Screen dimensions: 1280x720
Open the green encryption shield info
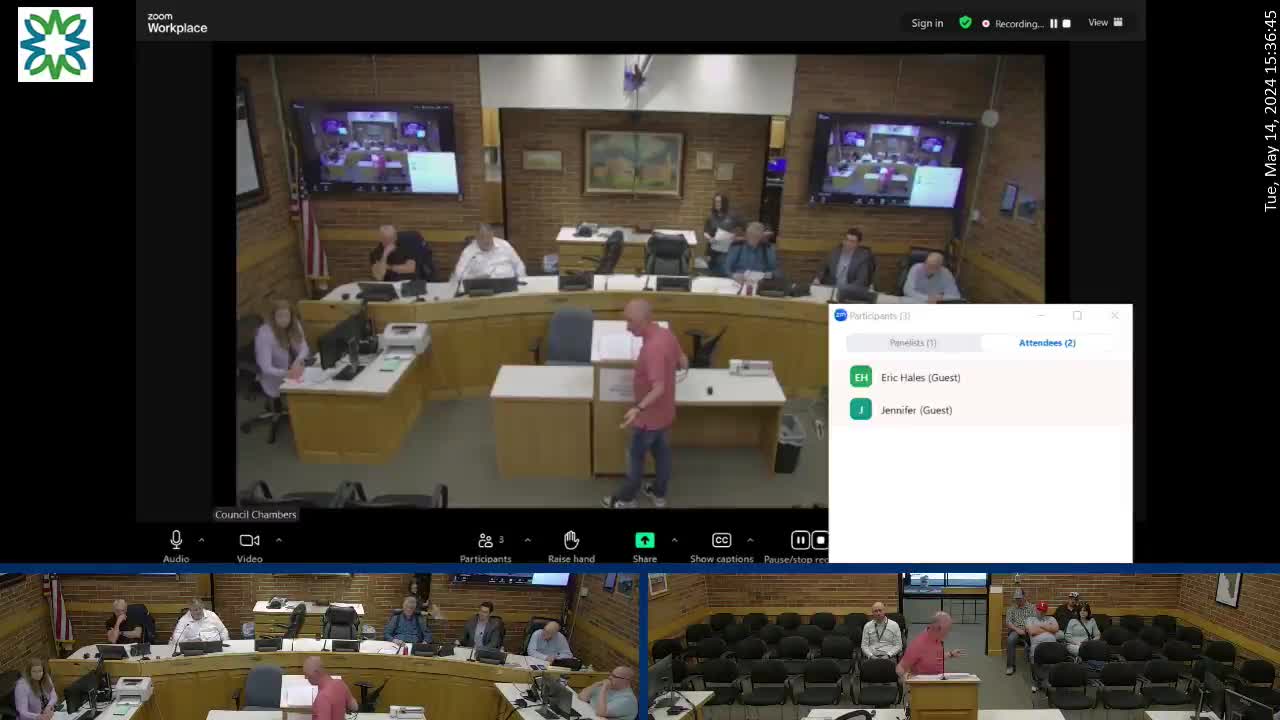click(x=965, y=22)
